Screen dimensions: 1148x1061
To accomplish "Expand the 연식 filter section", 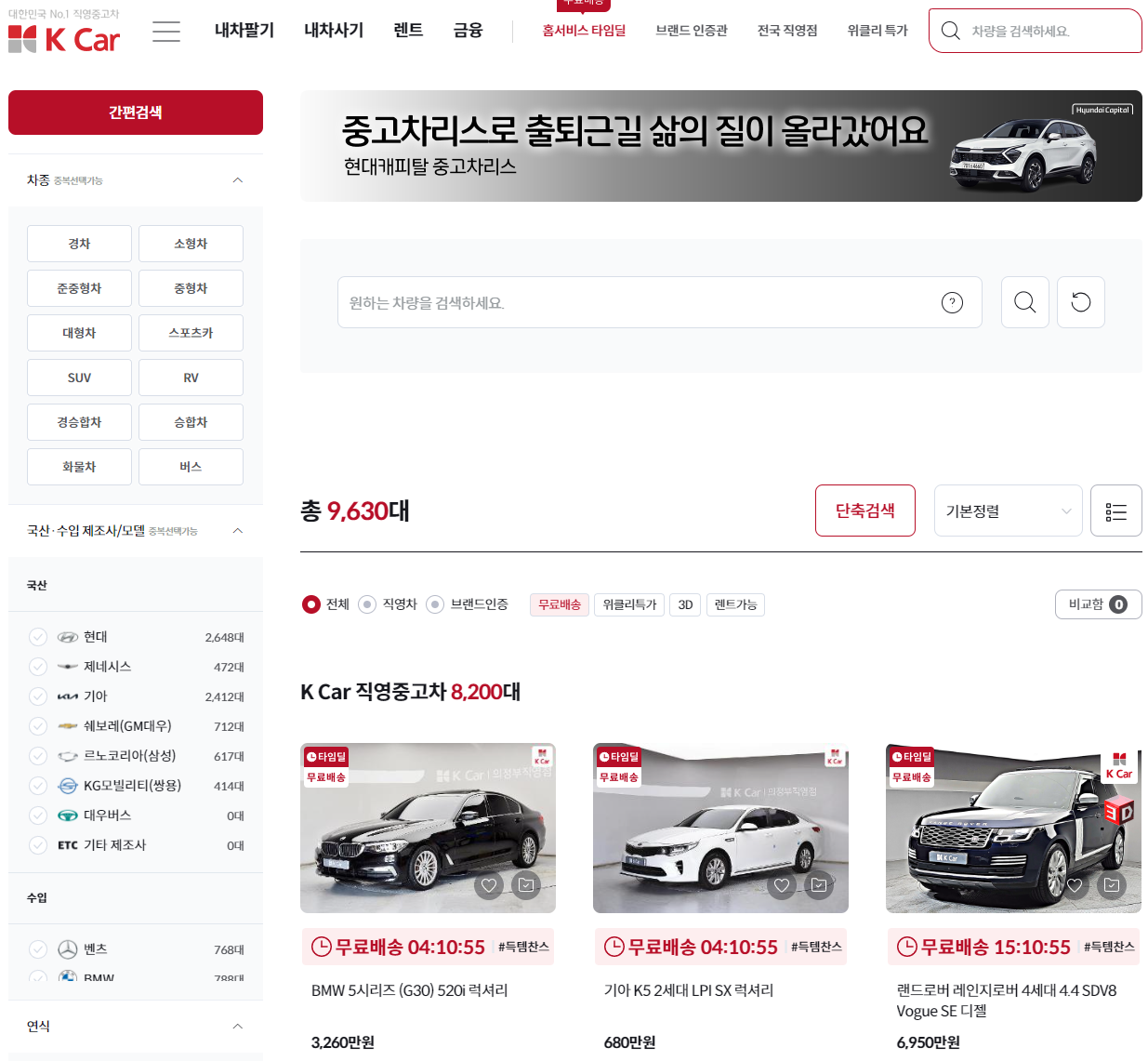I will pyautogui.click(x=237, y=1026).
